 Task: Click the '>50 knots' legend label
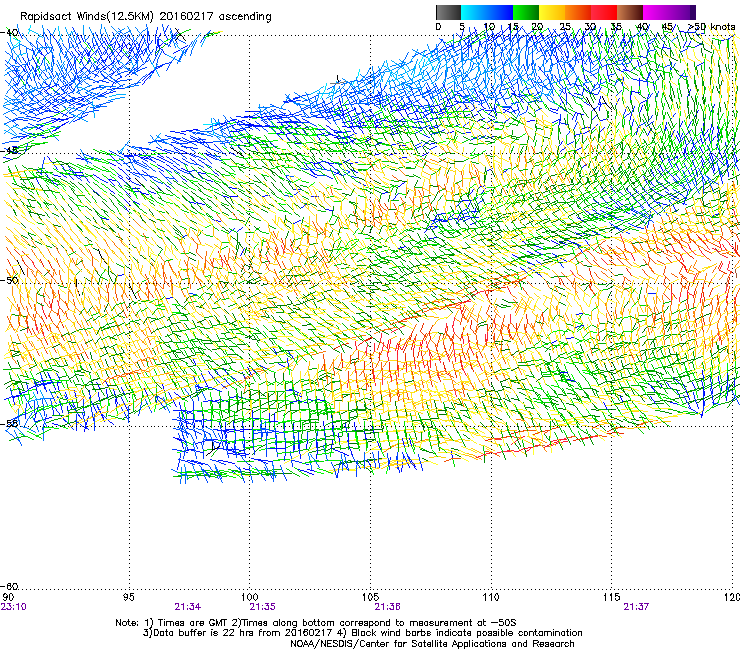click(711, 27)
